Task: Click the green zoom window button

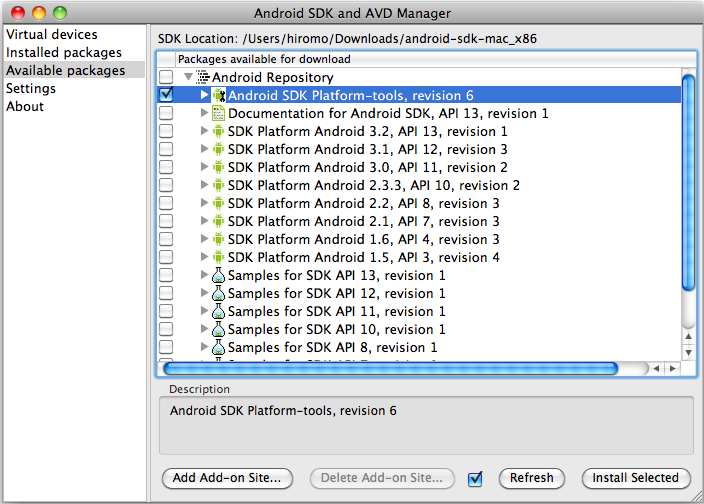Action: (x=60, y=13)
